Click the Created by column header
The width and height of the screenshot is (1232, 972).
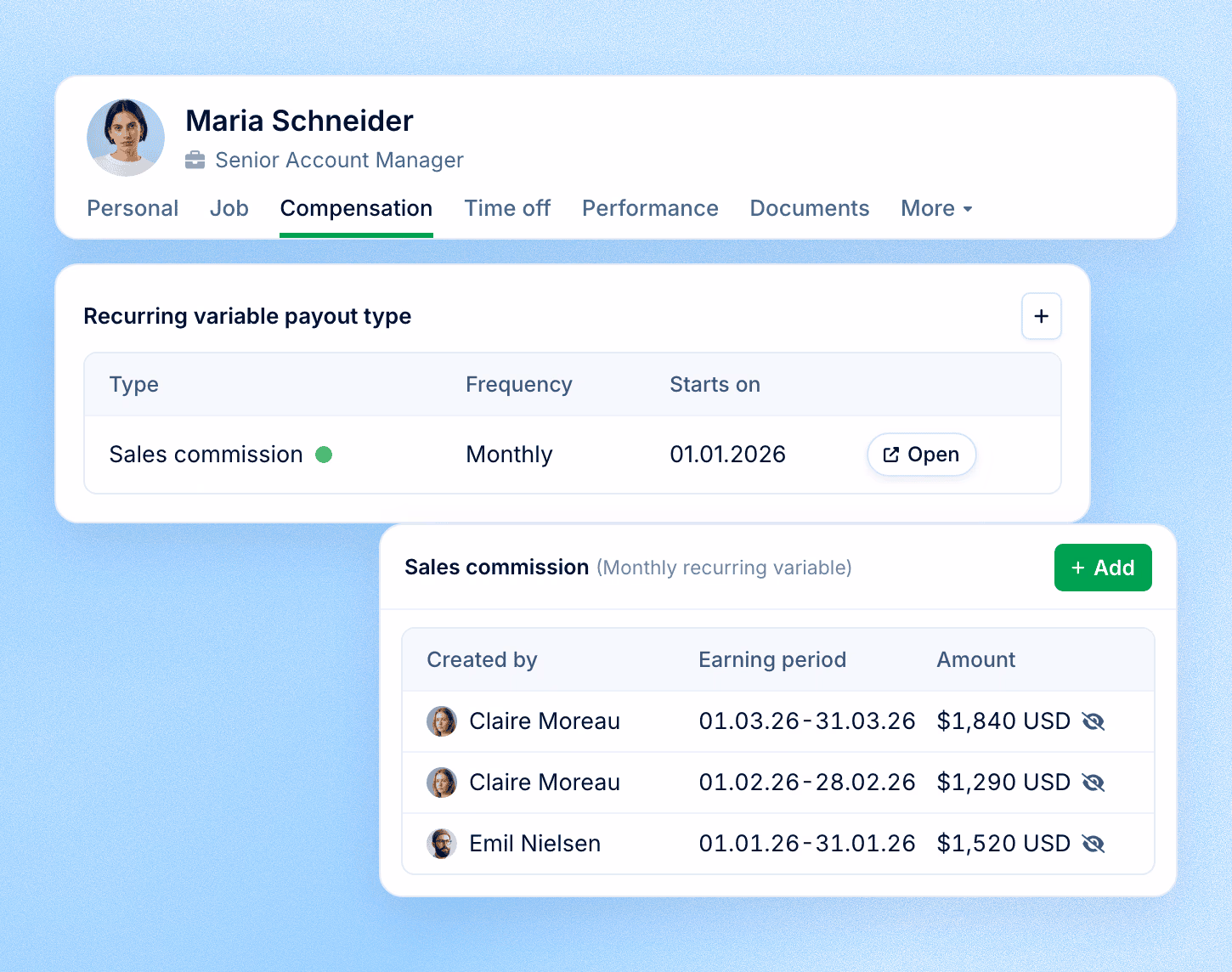(482, 660)
